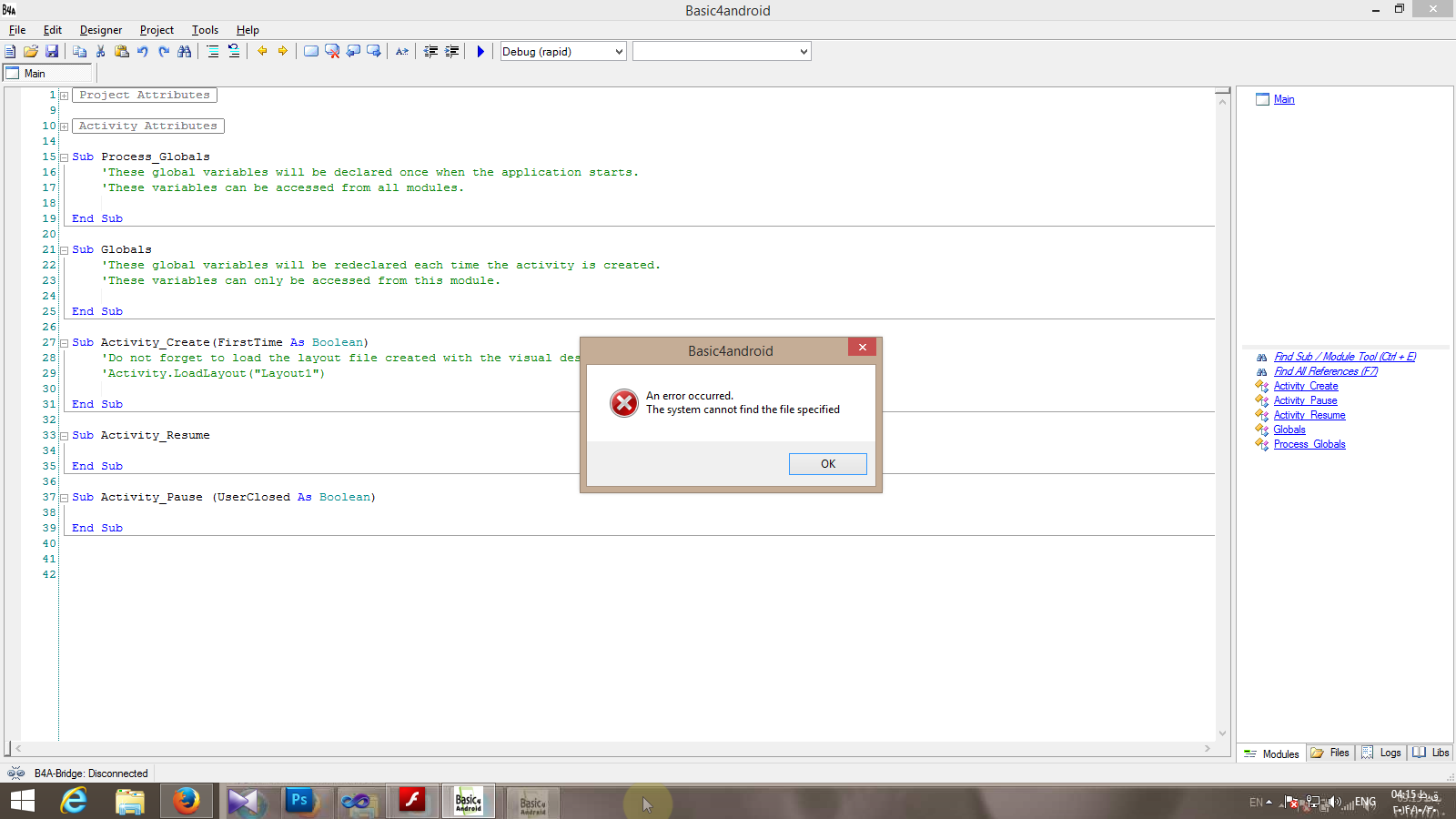This screenshot has width=1456, height=819.
Task: Open Find with the binoculars icon
Action: click(x=185, y=52)
